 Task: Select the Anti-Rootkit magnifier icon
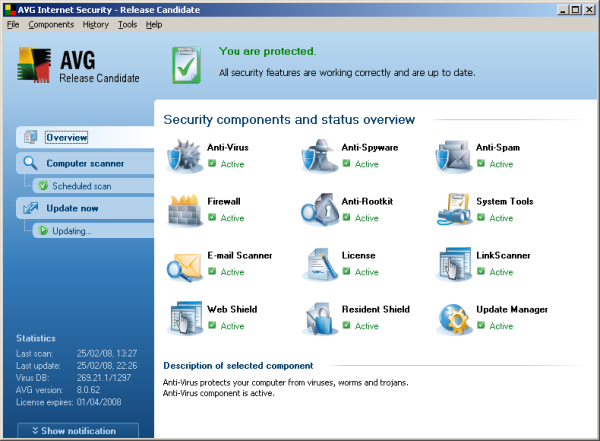pyautogui.click(x=320, y=210)
